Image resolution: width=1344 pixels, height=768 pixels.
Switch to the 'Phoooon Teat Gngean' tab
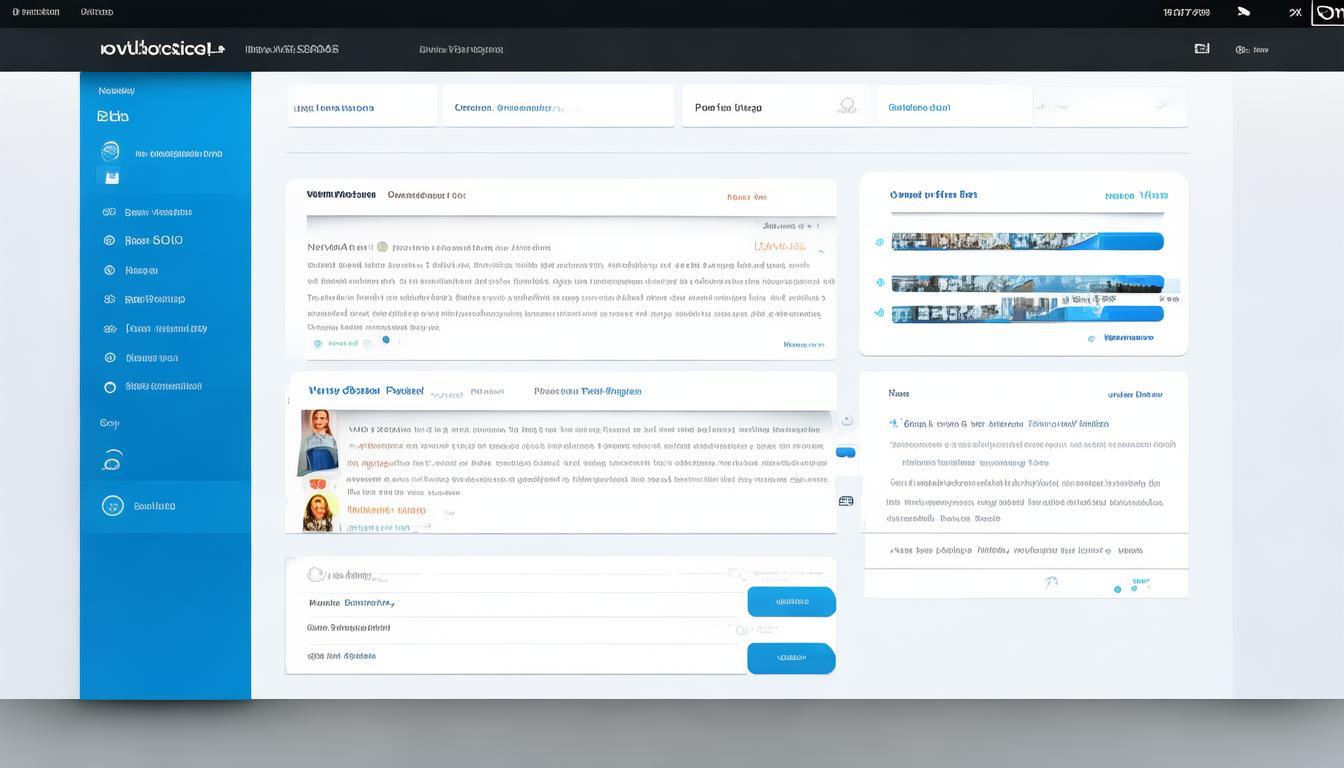(x=587, y=392)
